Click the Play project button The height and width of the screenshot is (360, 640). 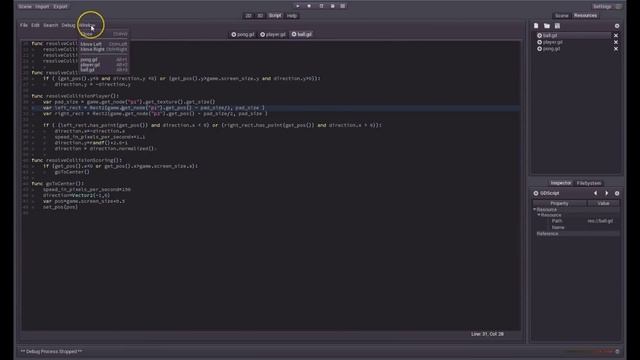tap(298, 6)
